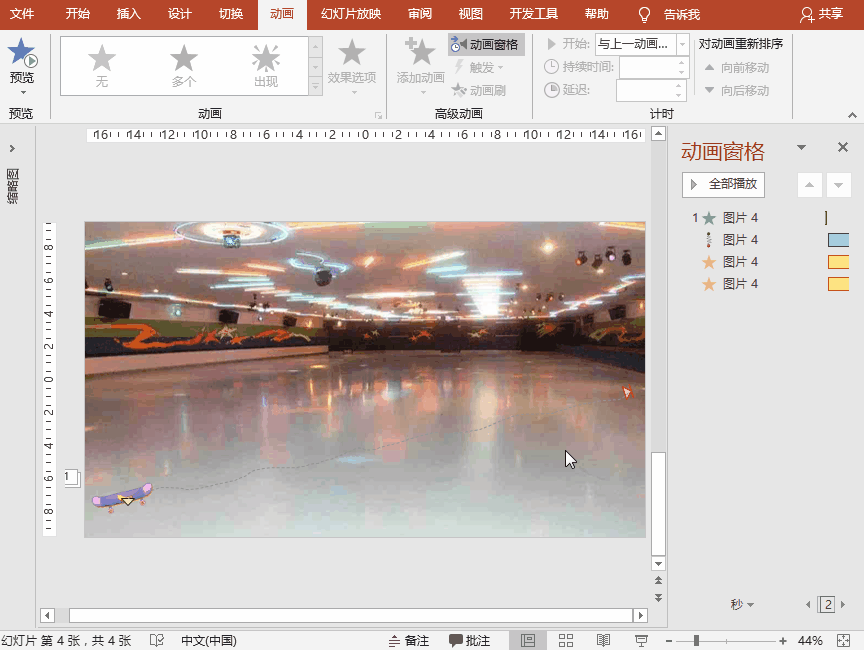
Task: Click the Share person icon
Action: coord(807,14)
